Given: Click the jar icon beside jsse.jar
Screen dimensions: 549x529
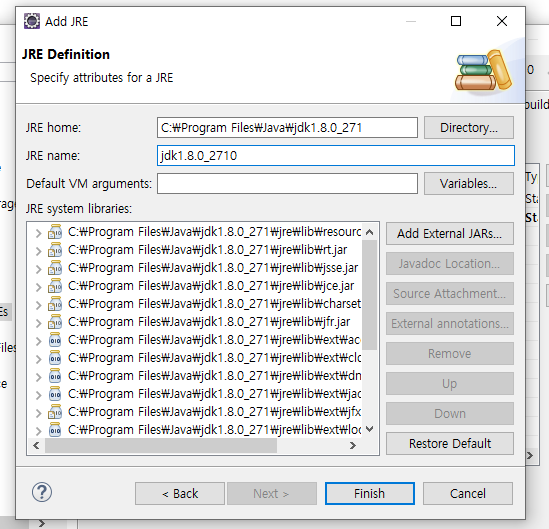Looking at the screenshot, I should click(x=55, y=268).
